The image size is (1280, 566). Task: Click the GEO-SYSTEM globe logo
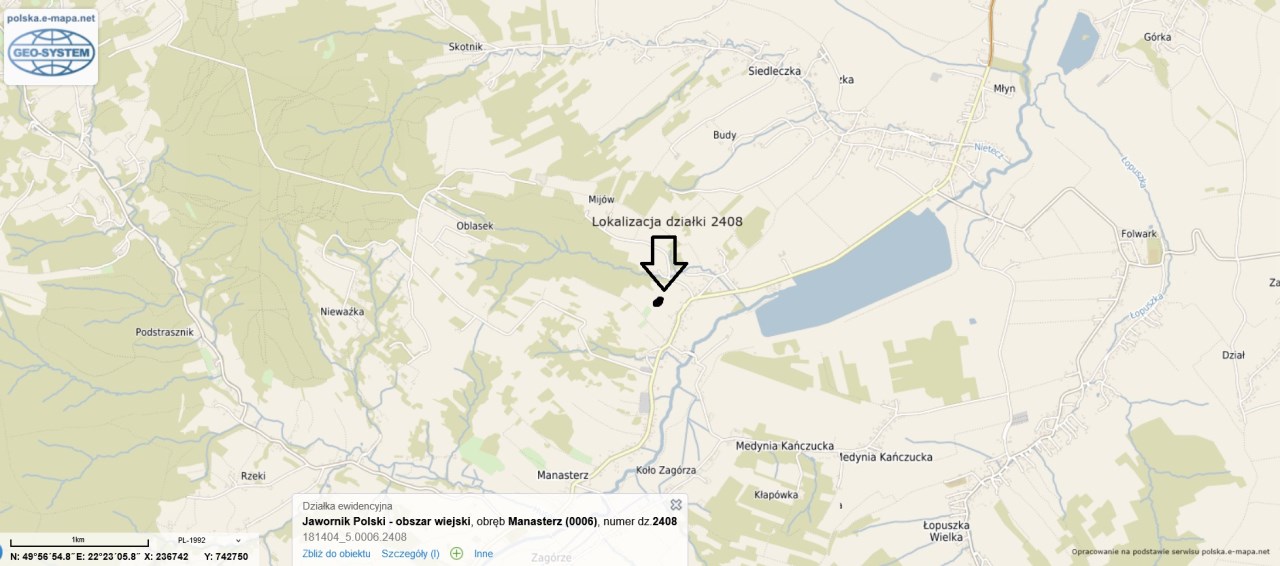pyautogui.click(x=50, y=53)
